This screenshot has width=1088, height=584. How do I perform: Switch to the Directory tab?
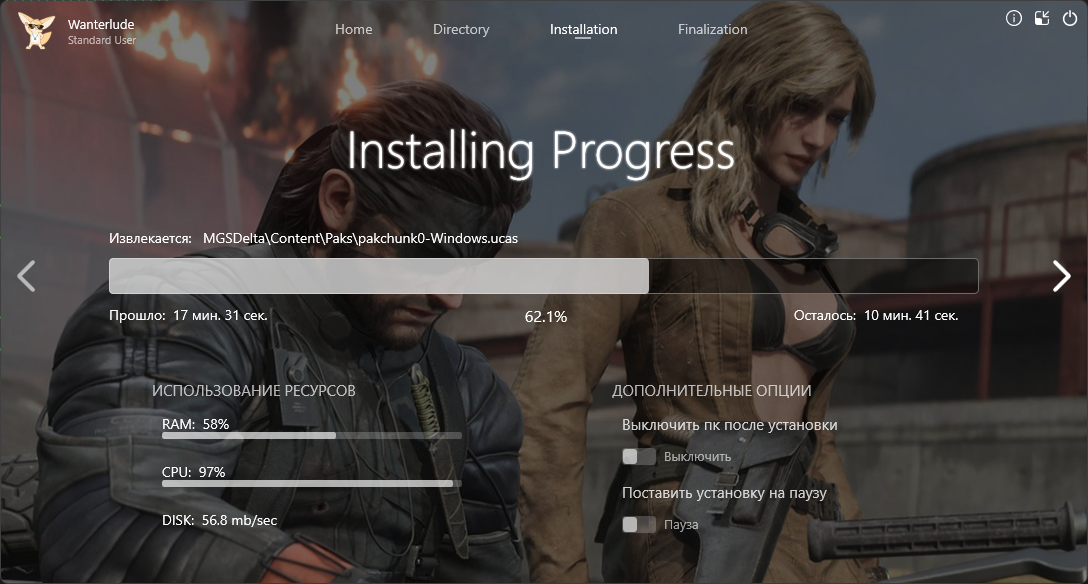461,29
